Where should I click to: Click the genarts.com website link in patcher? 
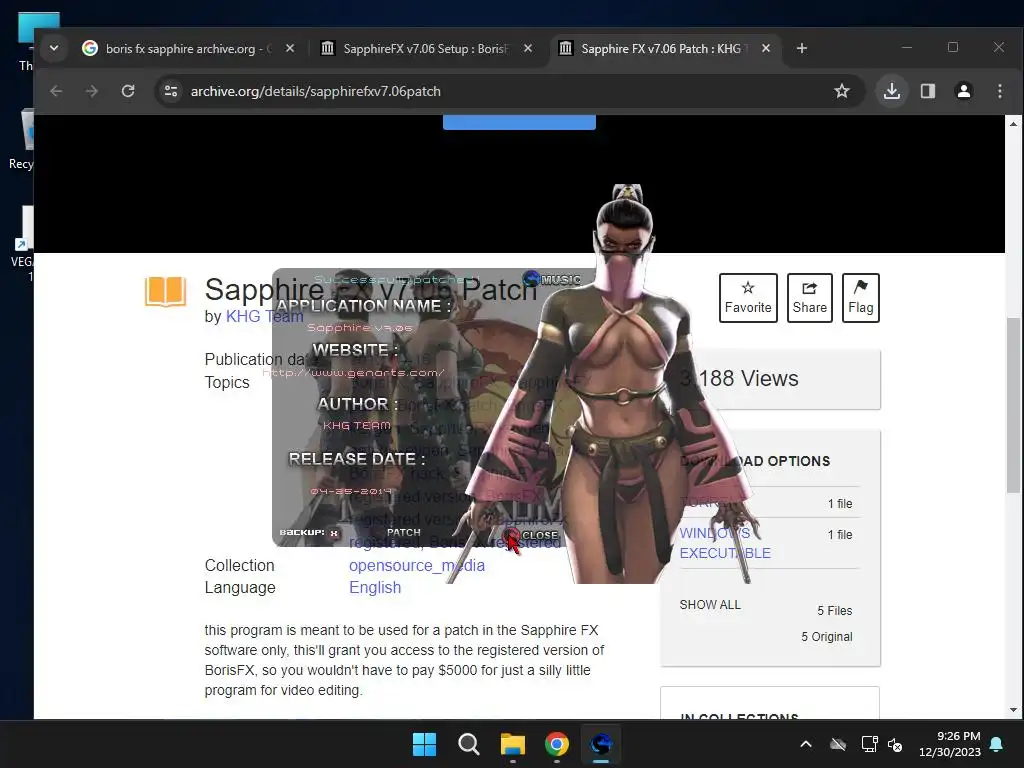coord(353,373)
